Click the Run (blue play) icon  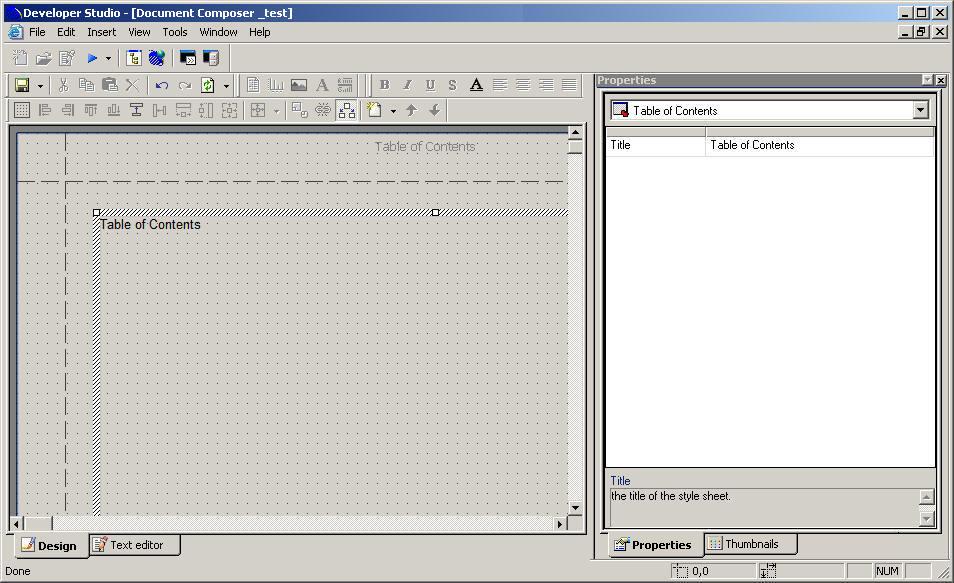click(92, 59)
